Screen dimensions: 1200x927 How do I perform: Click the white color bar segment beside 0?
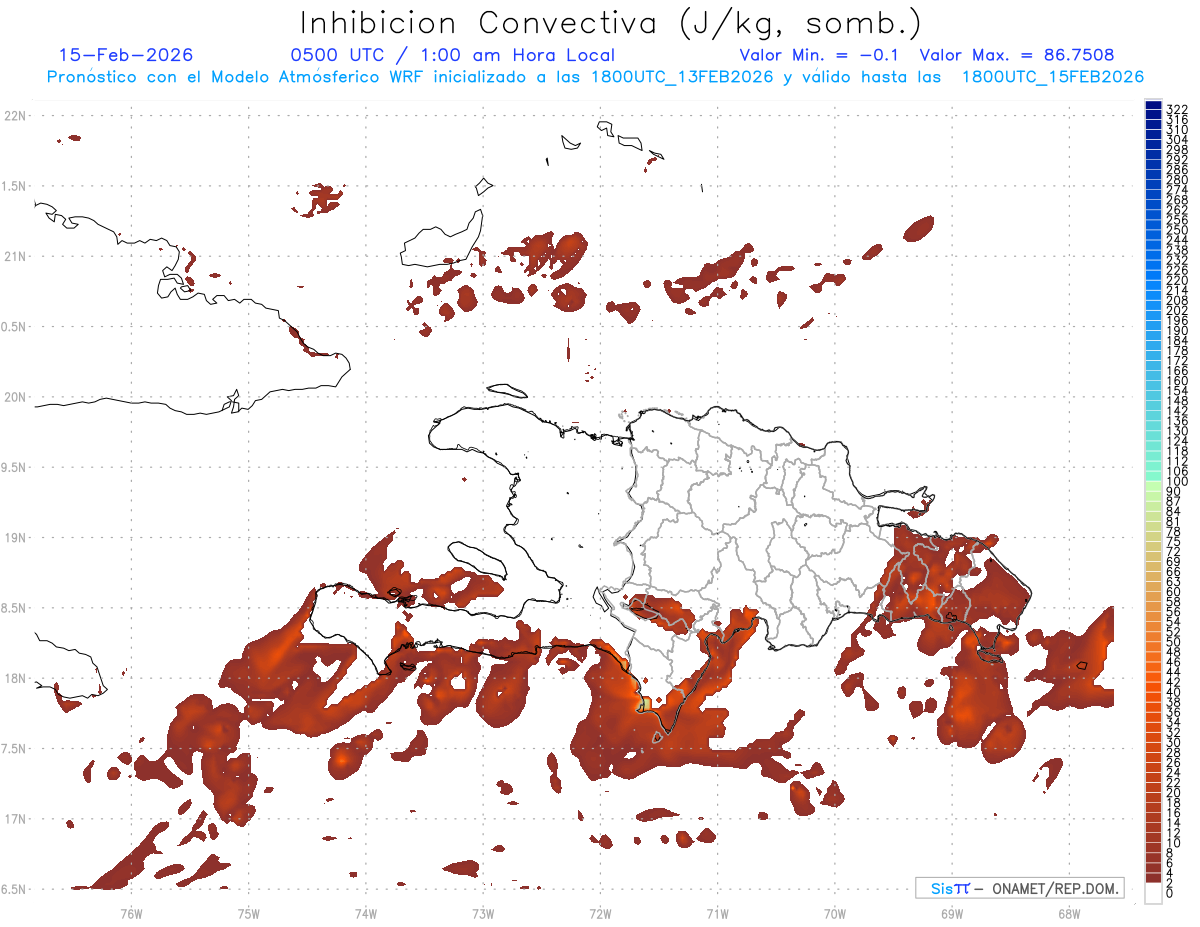pyautogui.click(x=1153, y=893)
